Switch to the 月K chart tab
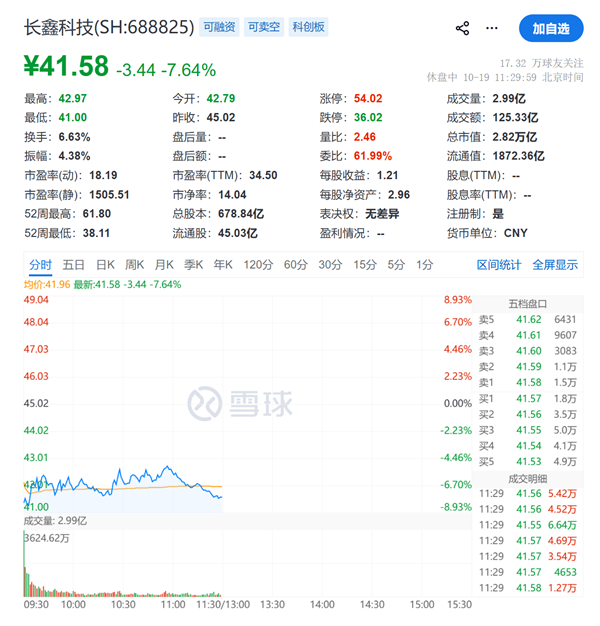 coord(164,265)
